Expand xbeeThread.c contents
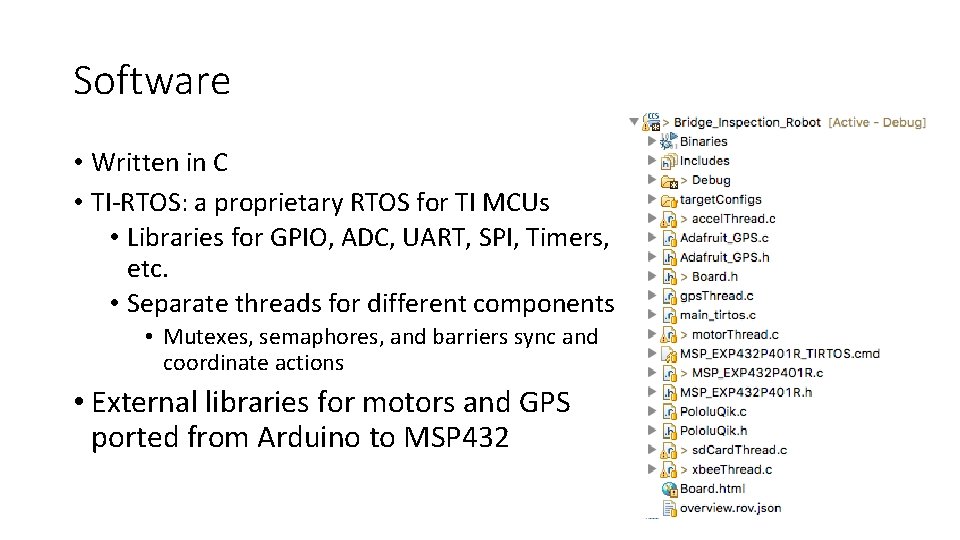The image size is (960, 540). 651,469
